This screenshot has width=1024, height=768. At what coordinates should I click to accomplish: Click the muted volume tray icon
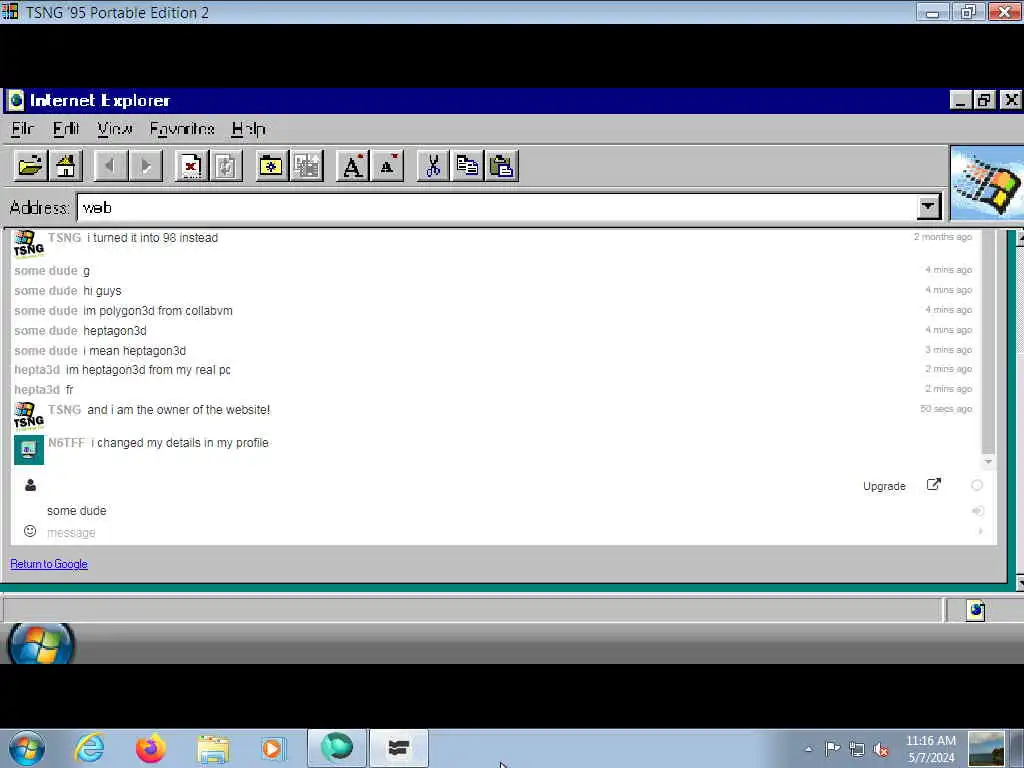881,750
